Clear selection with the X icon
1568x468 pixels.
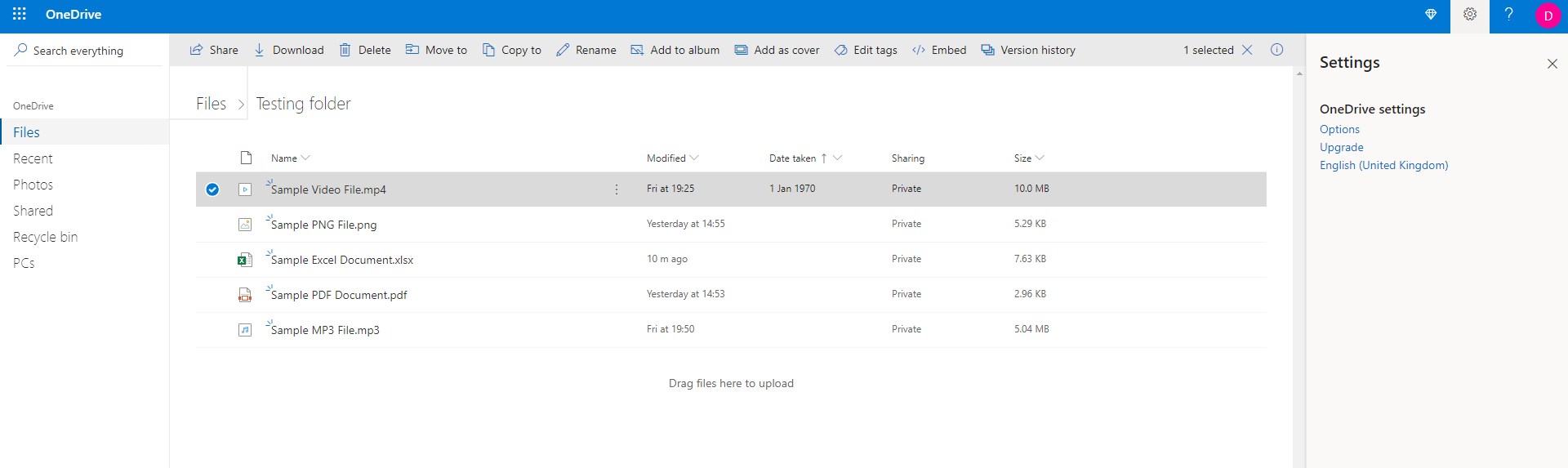(1247, 50)
